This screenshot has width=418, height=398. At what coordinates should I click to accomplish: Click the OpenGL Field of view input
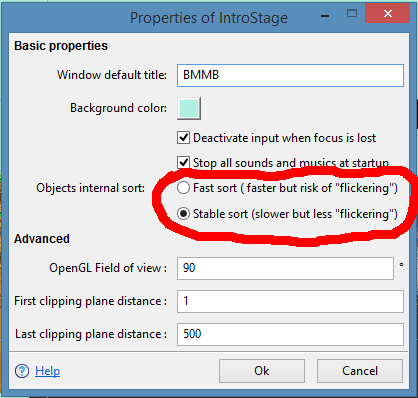[x=285, y=268]
